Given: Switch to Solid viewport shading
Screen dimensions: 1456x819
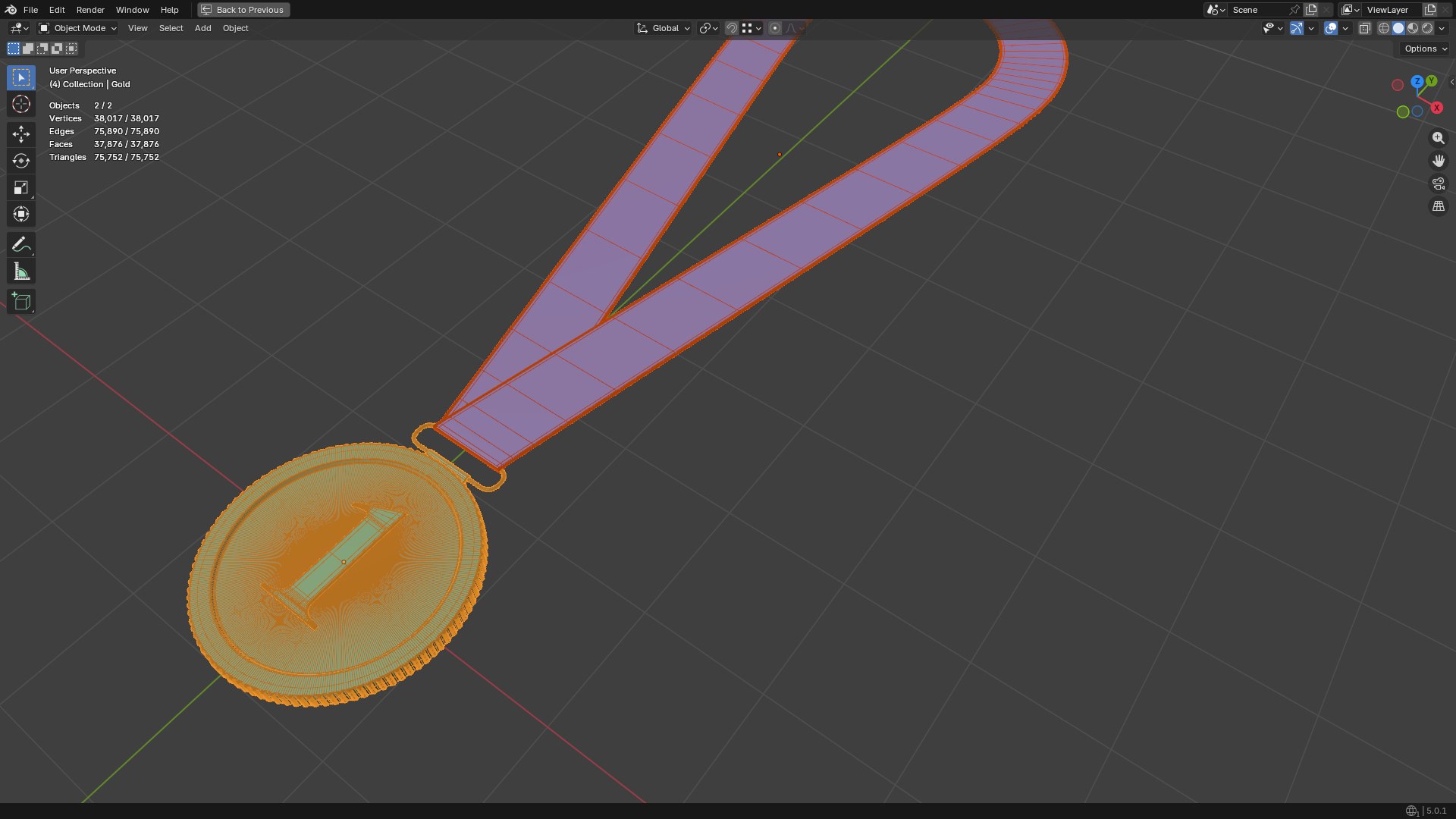Looking at the screenshot, I should [1398, 28].
